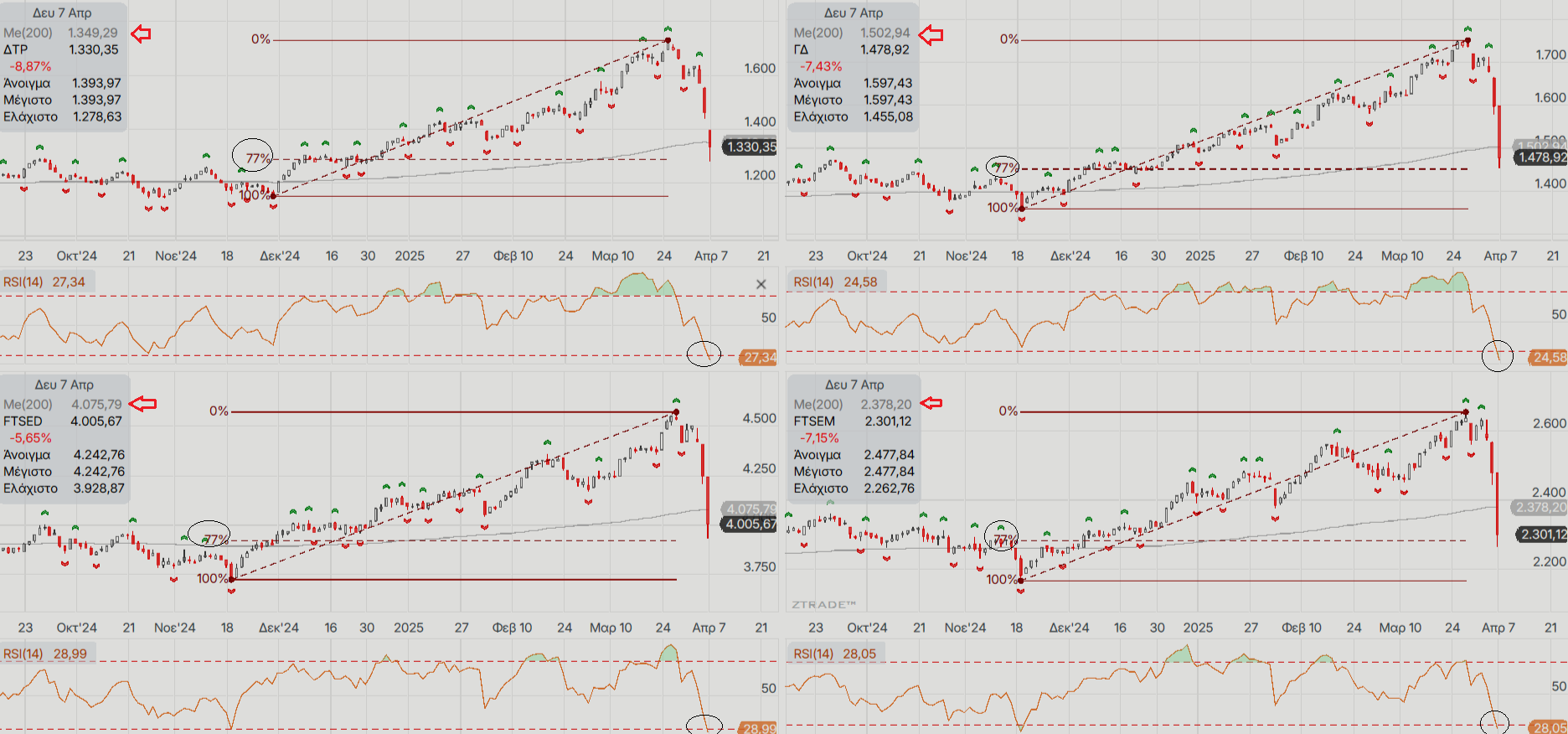
Task: Click the -5,65% change value
Action: (x=30, y=437)
